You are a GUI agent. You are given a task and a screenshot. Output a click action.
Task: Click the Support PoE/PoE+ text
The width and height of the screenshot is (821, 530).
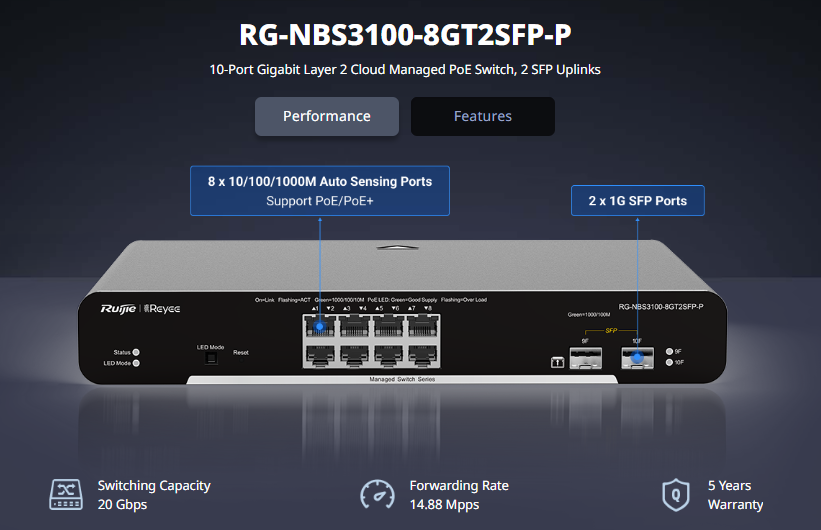point(320,201)
